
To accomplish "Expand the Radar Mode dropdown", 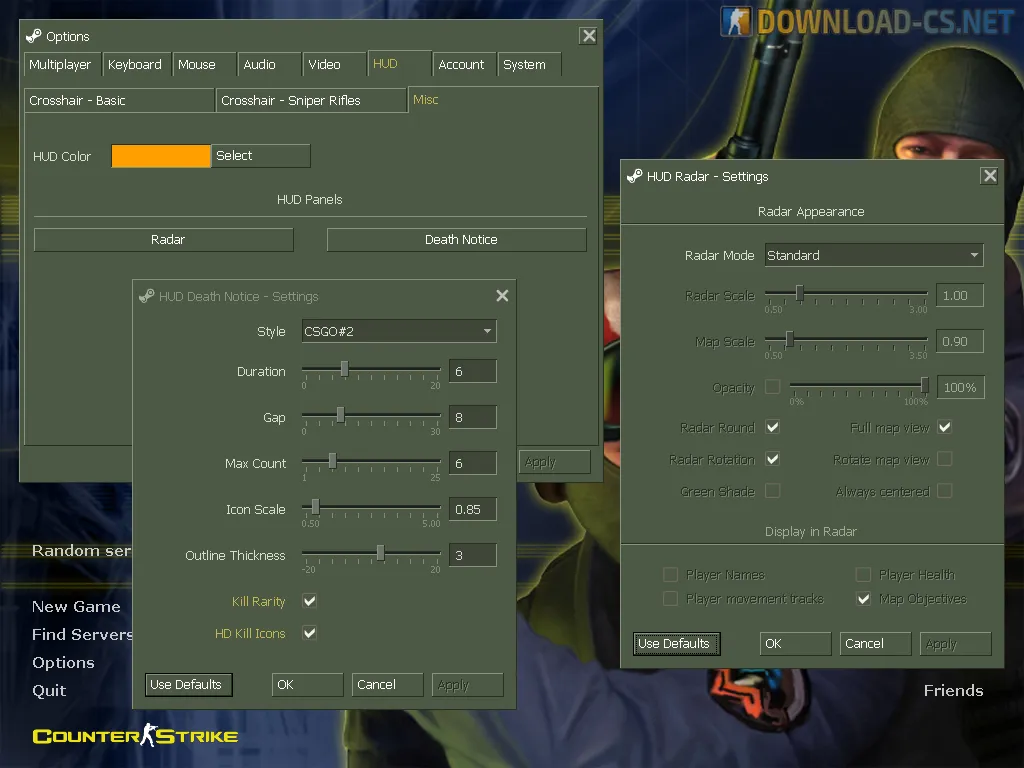I will (874, 255).
